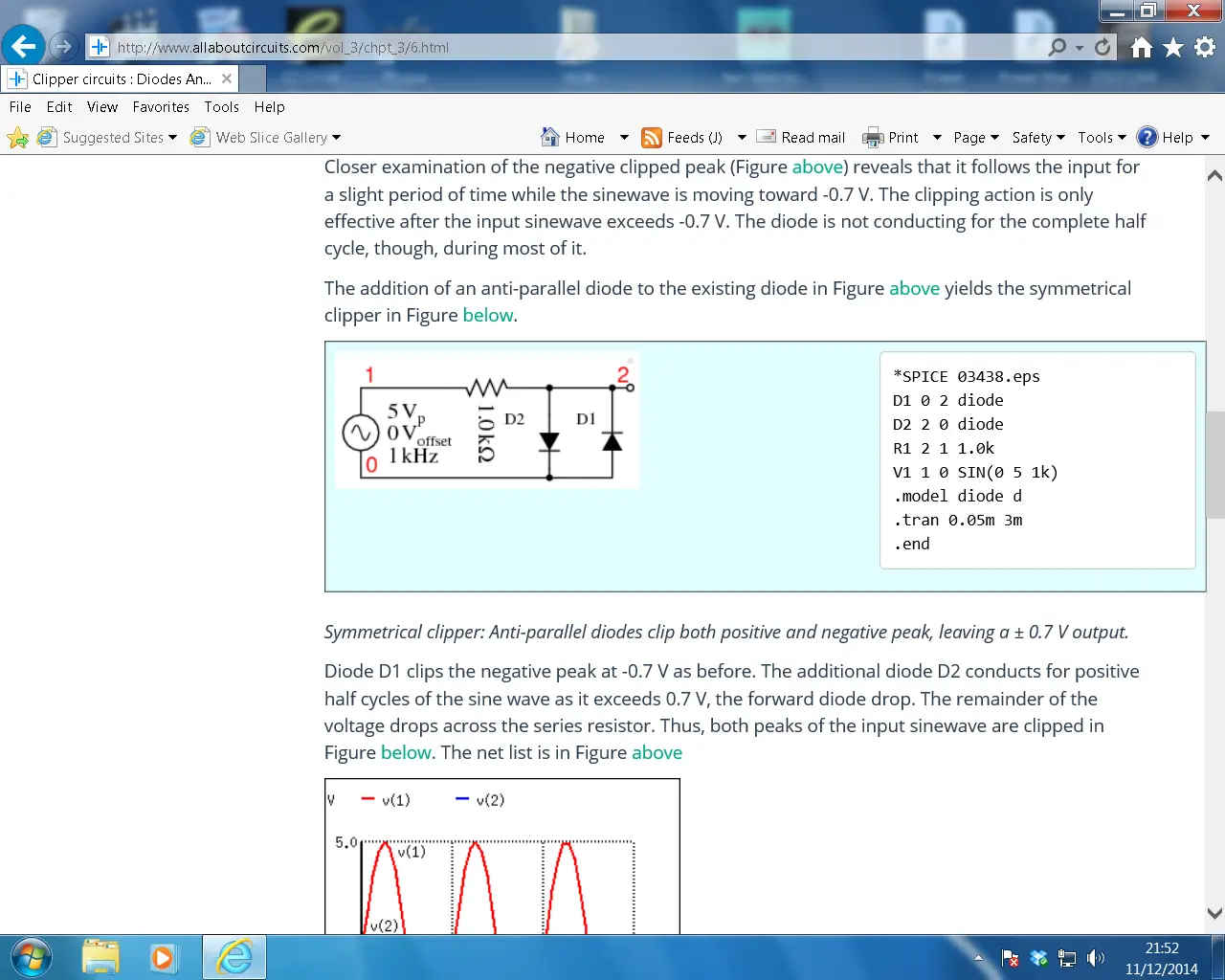
Task: Show hidden tray icons arrow
Action: tap(978, 958)
